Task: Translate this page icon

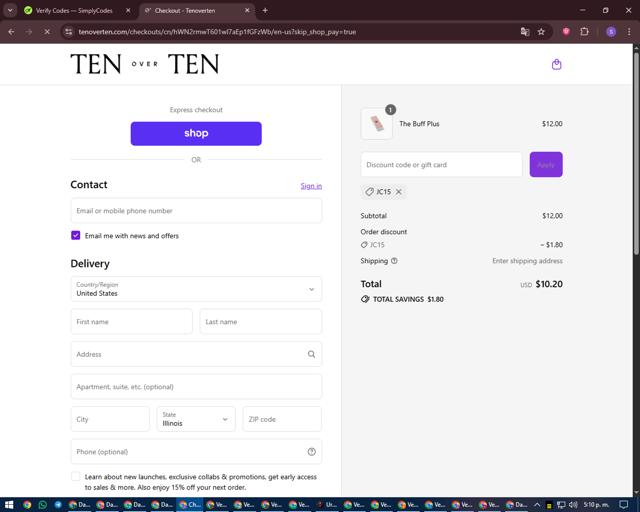Action: 525,32
